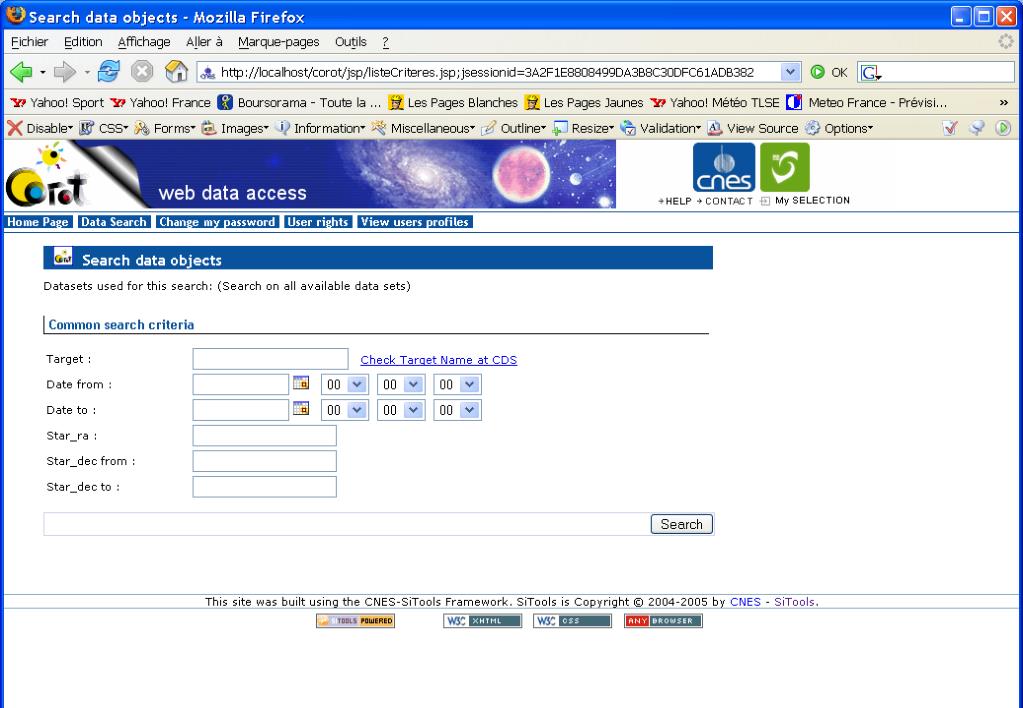
Task: Click the Search button
Action: click(681, 524)
